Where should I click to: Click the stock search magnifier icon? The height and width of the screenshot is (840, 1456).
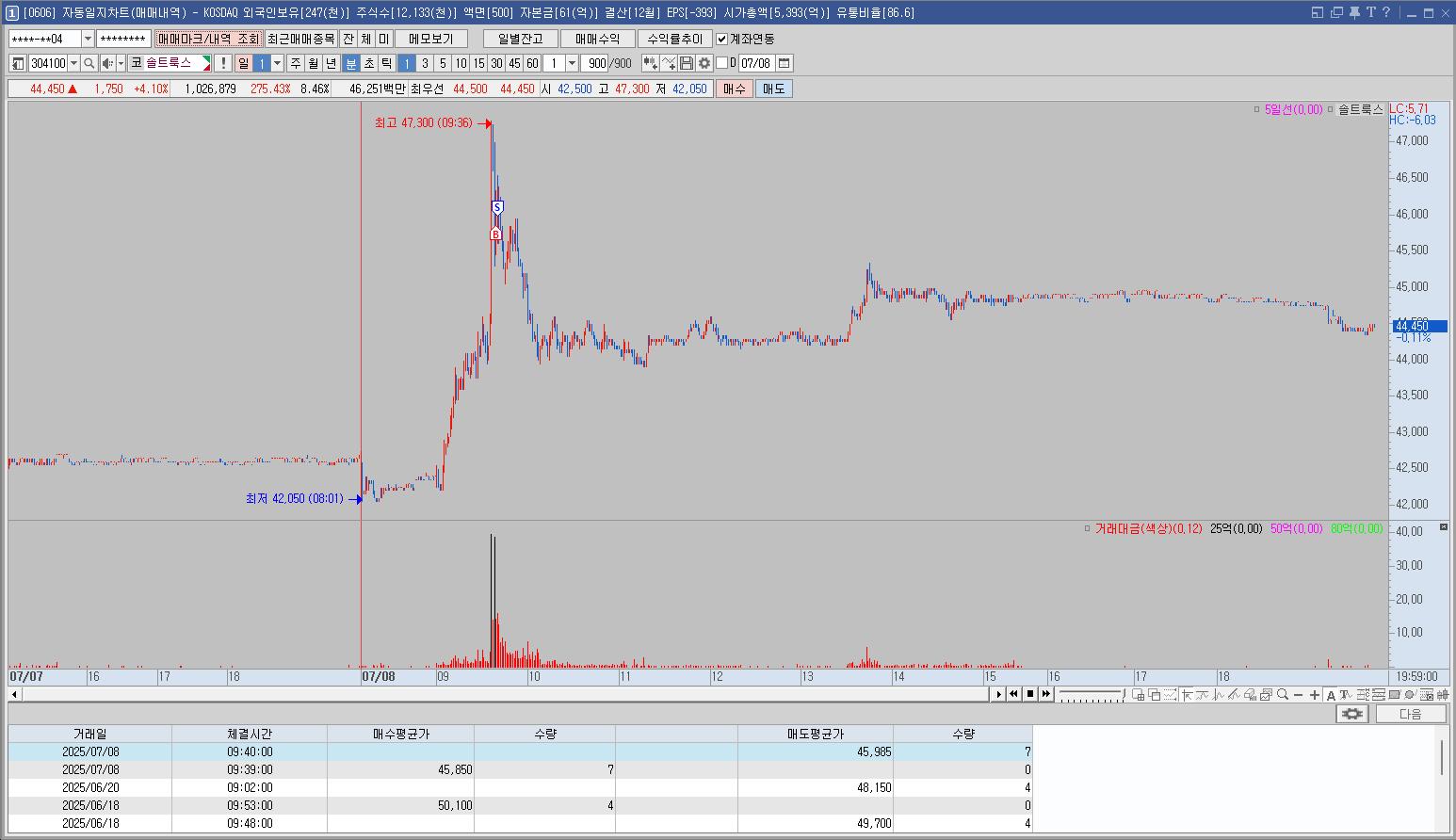89,63
